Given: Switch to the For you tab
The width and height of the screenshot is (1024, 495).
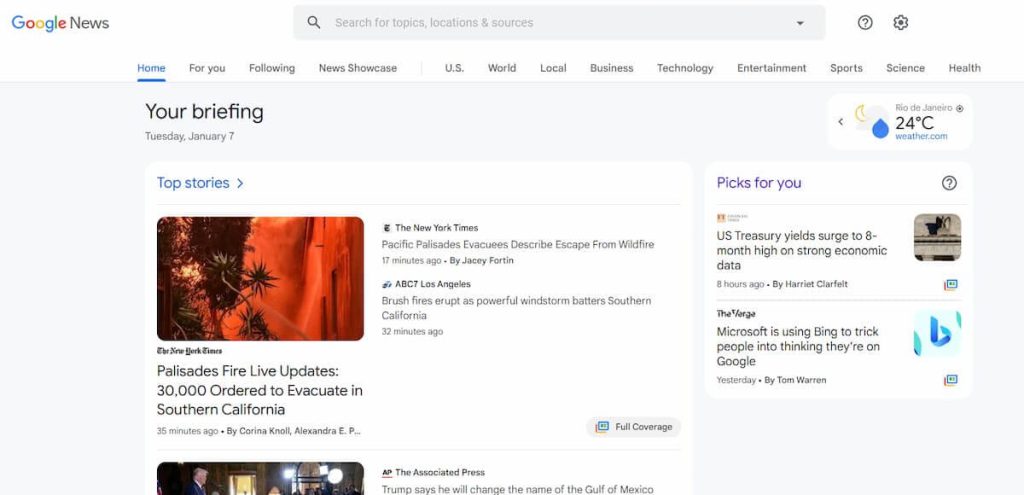Looking at the screenshot, I should [x=207, y=68].
